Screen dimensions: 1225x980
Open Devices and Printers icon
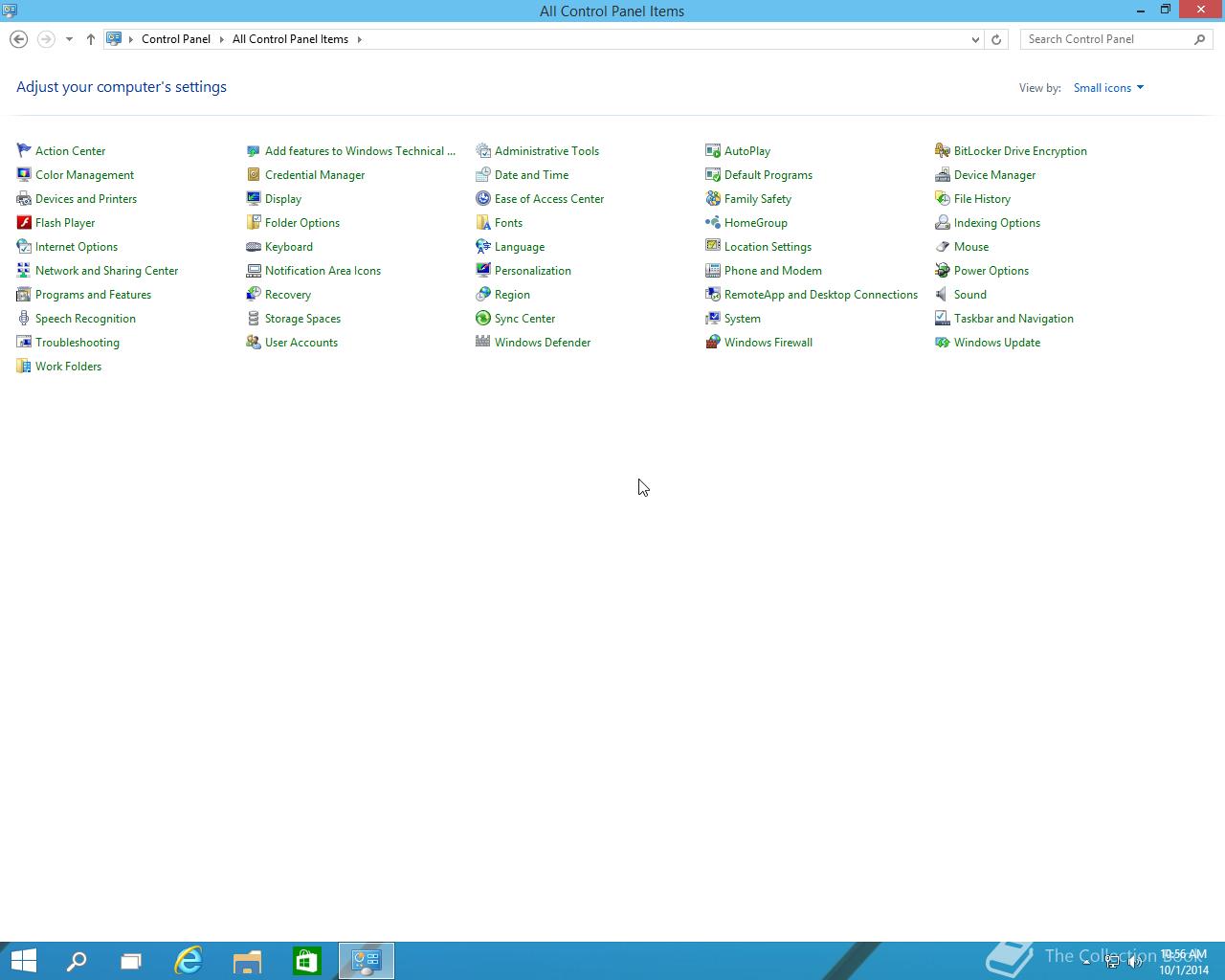24,198
